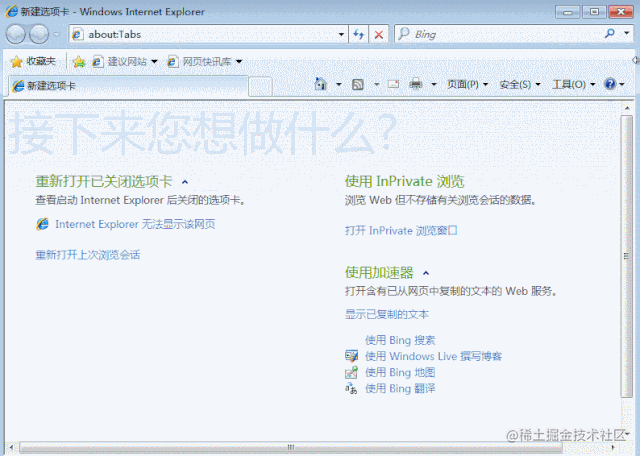Click the Refresh page icon
Screen dimensions: 640x456
[x=358, y=34]
